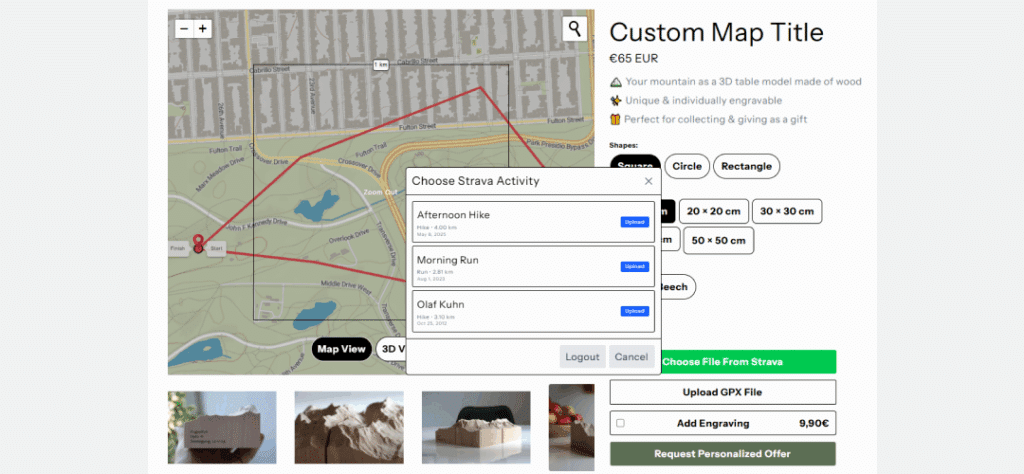This screenshot has width=1024, height=474.
Task: Choose the 20 × 20 cm size
Action: pos(713,211)
